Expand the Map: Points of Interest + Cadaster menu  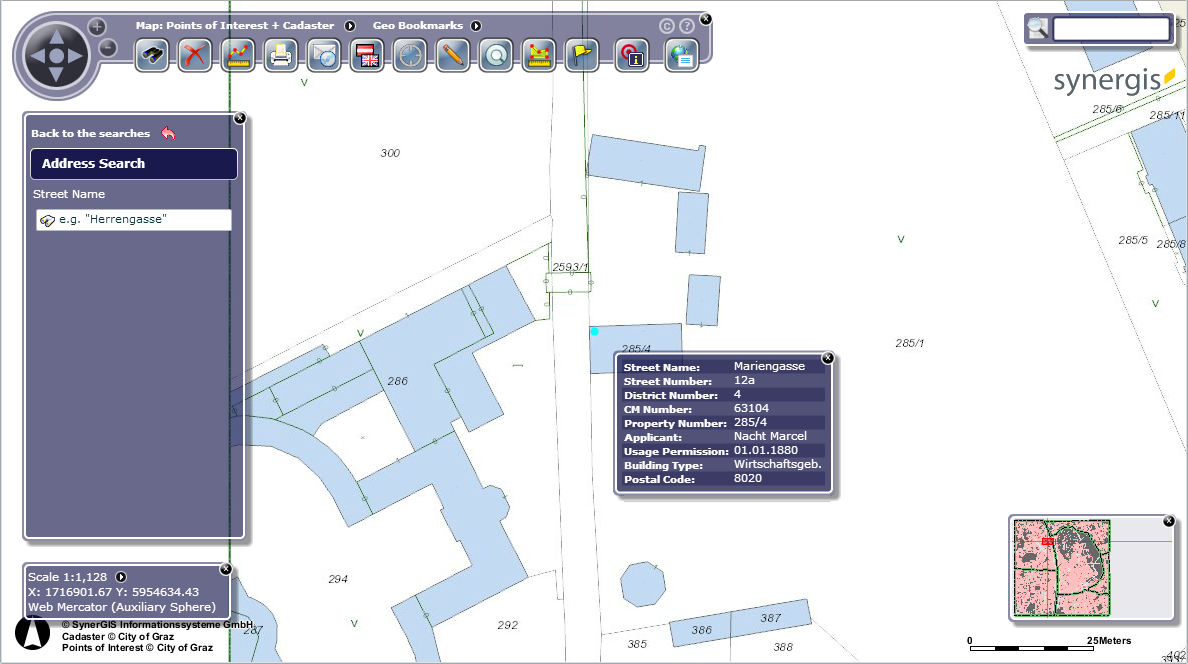pyautogui.click(x=349, y=25)
